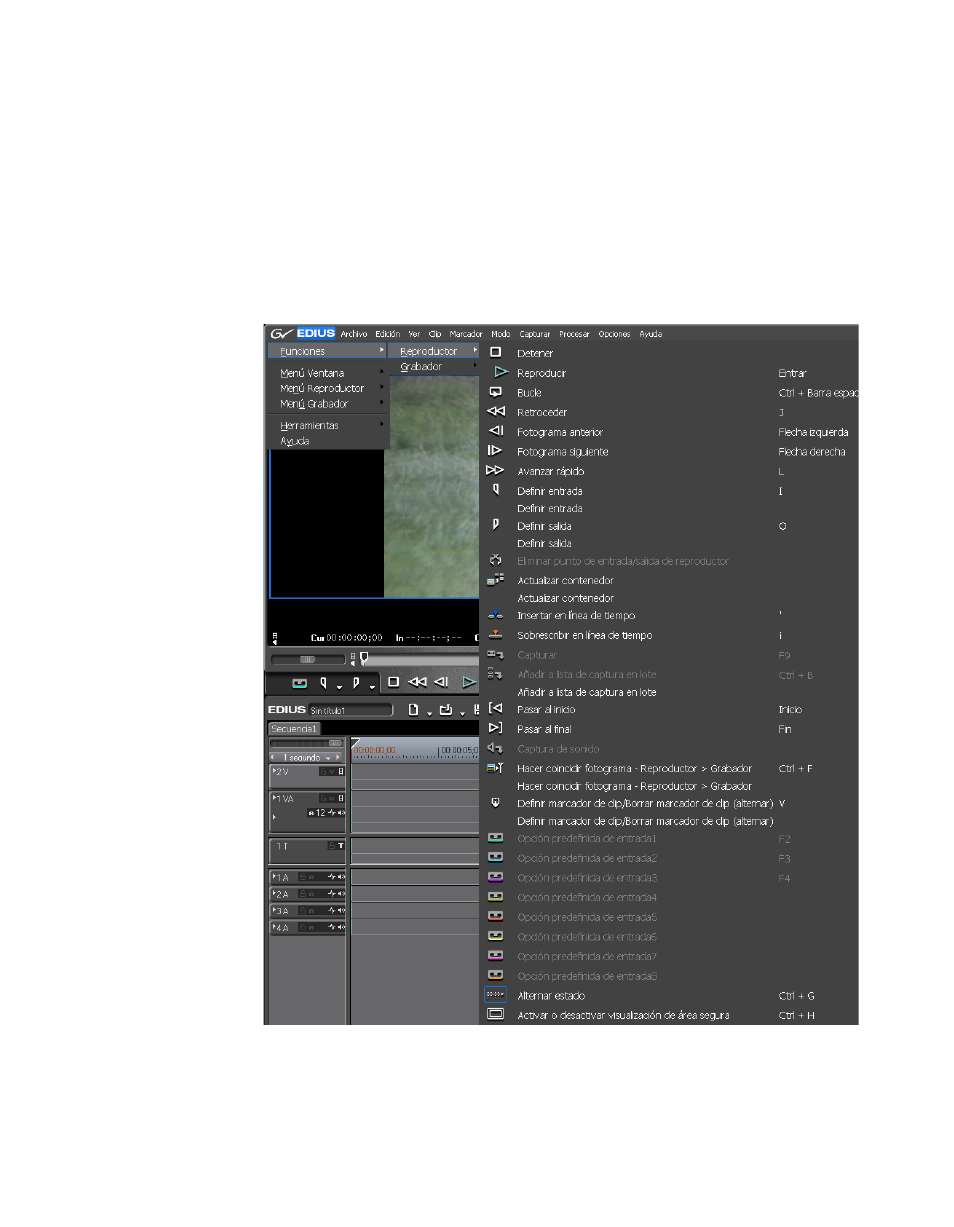Click Retroceder rewind entry
The height and width of the screenshot is (1227, 954).
coord(542,412)
